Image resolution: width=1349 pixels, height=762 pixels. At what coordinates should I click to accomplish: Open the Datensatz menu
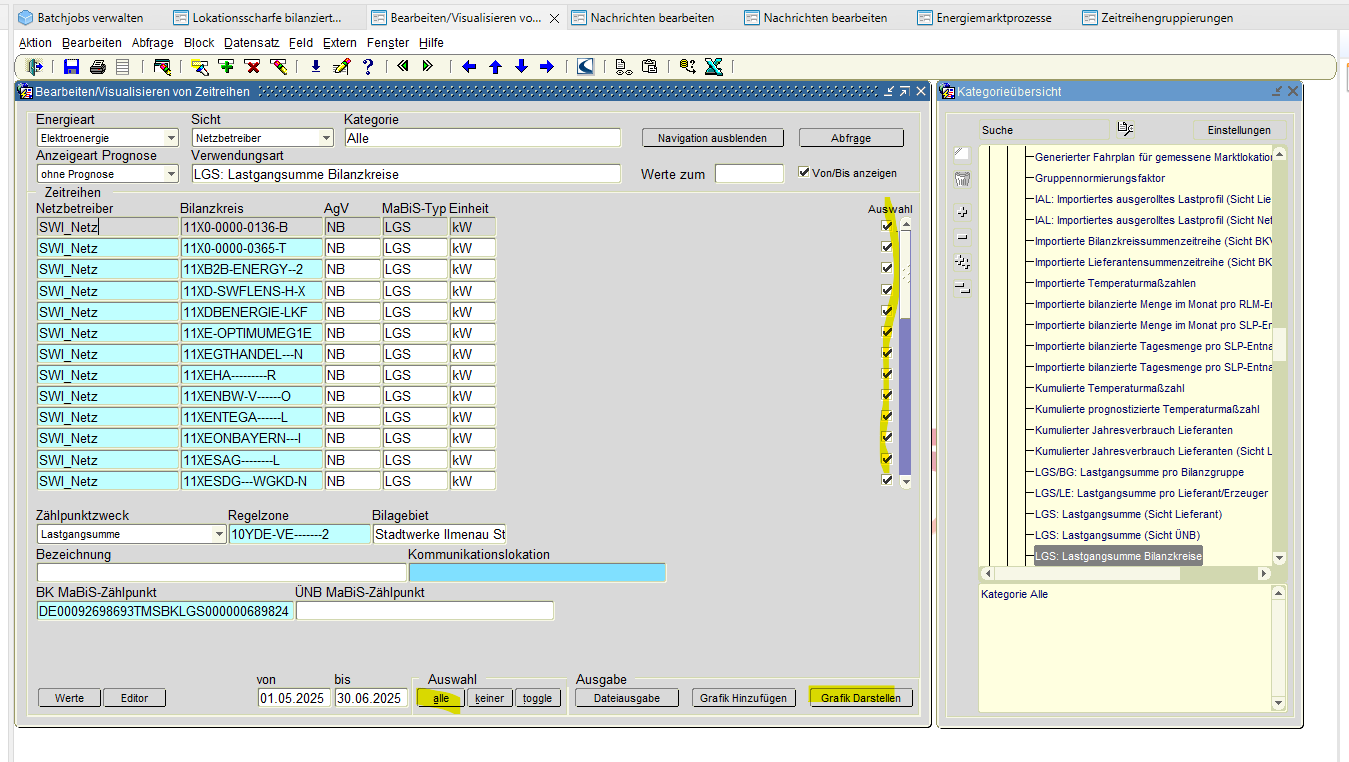tap(251, 43)
